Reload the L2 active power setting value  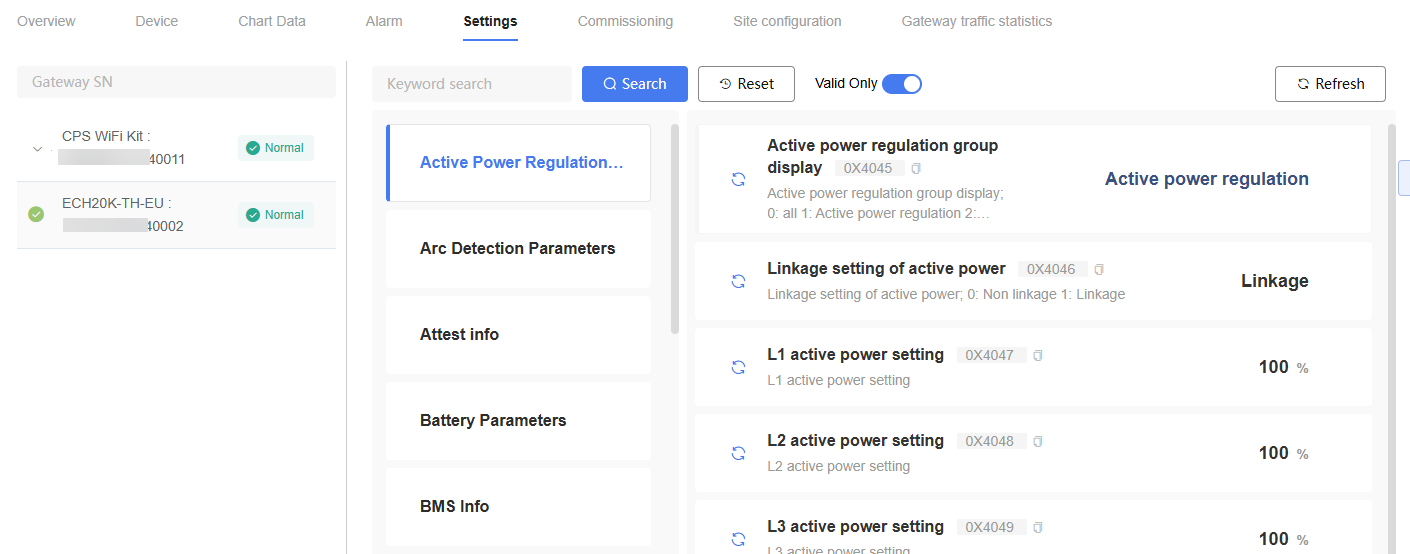(x=738, y=453)
